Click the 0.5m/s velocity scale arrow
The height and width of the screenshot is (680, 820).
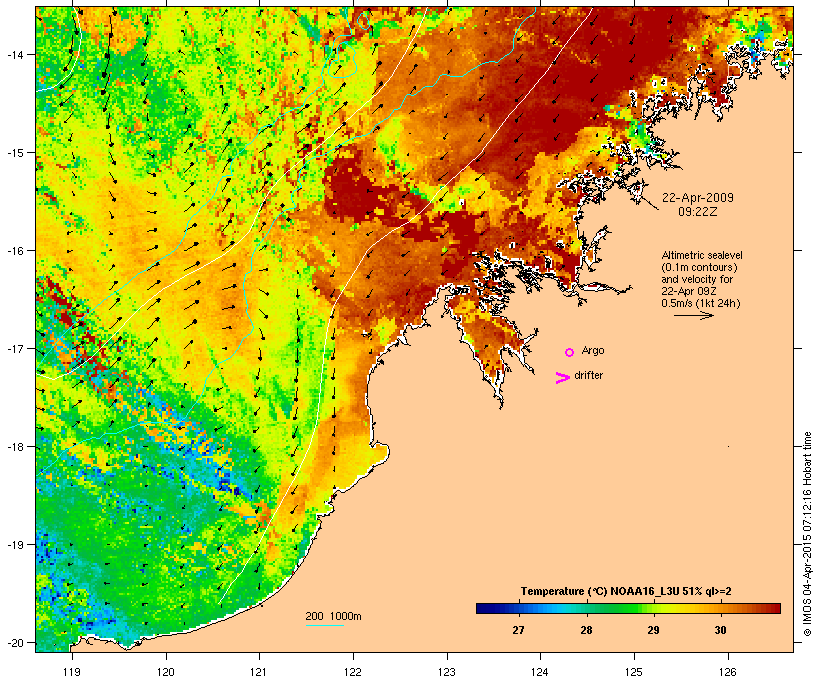693,315
